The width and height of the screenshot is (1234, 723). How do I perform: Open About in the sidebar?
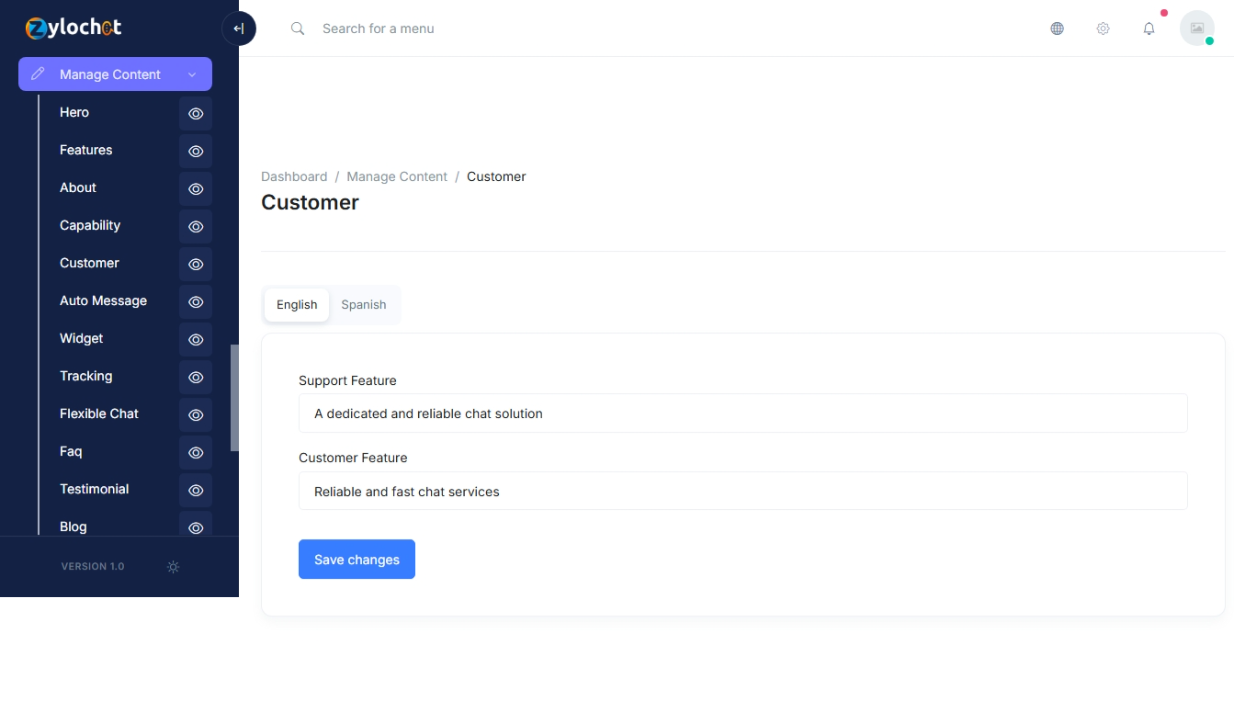(78, 188)
